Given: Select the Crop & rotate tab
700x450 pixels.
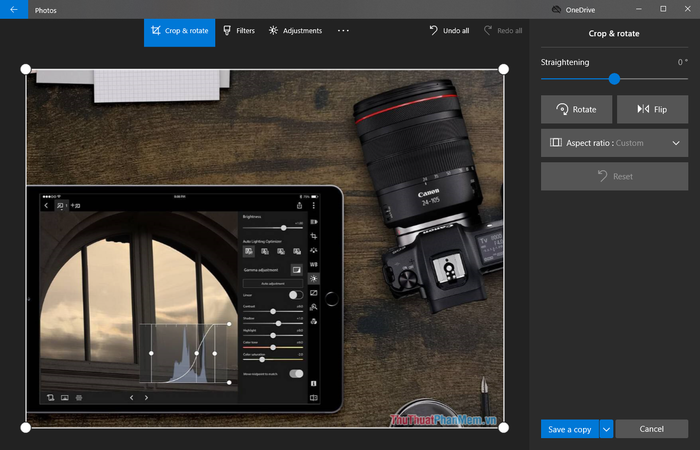Looking at the screenshot, I should (x=179, y=30).
